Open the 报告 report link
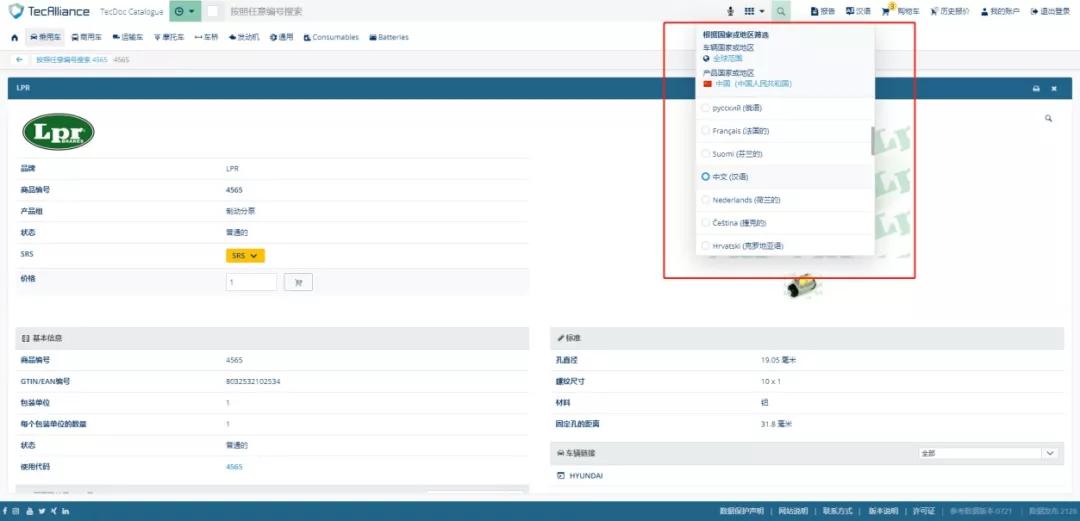Screen dimensions: 1080x521 pyautogui.click(x=823, y=11)
